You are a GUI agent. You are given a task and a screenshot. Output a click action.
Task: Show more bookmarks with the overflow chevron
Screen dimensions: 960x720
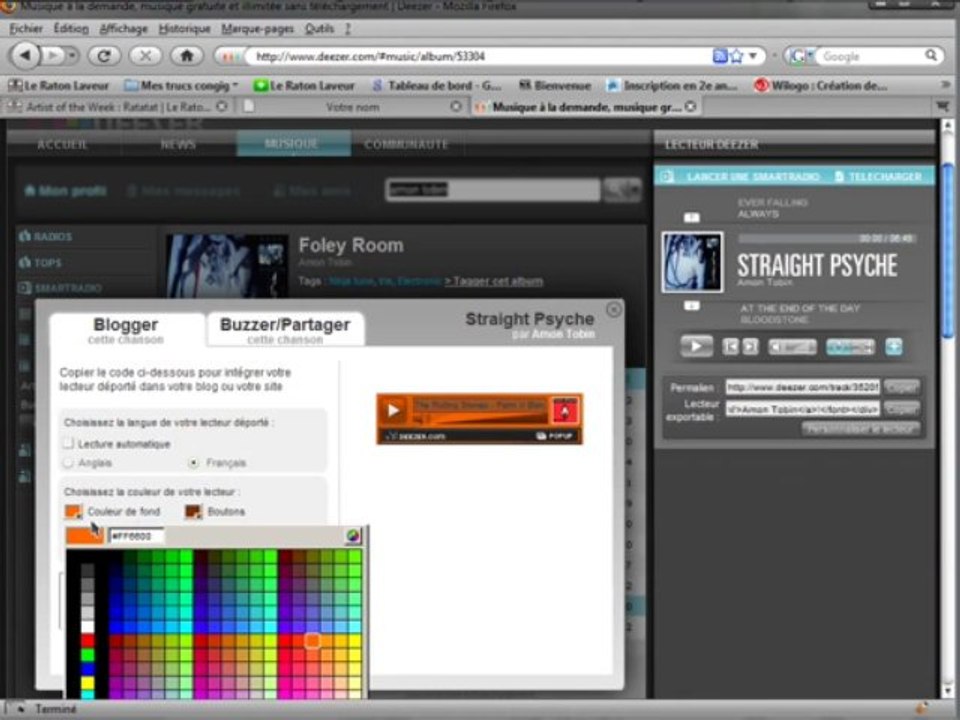945,85
